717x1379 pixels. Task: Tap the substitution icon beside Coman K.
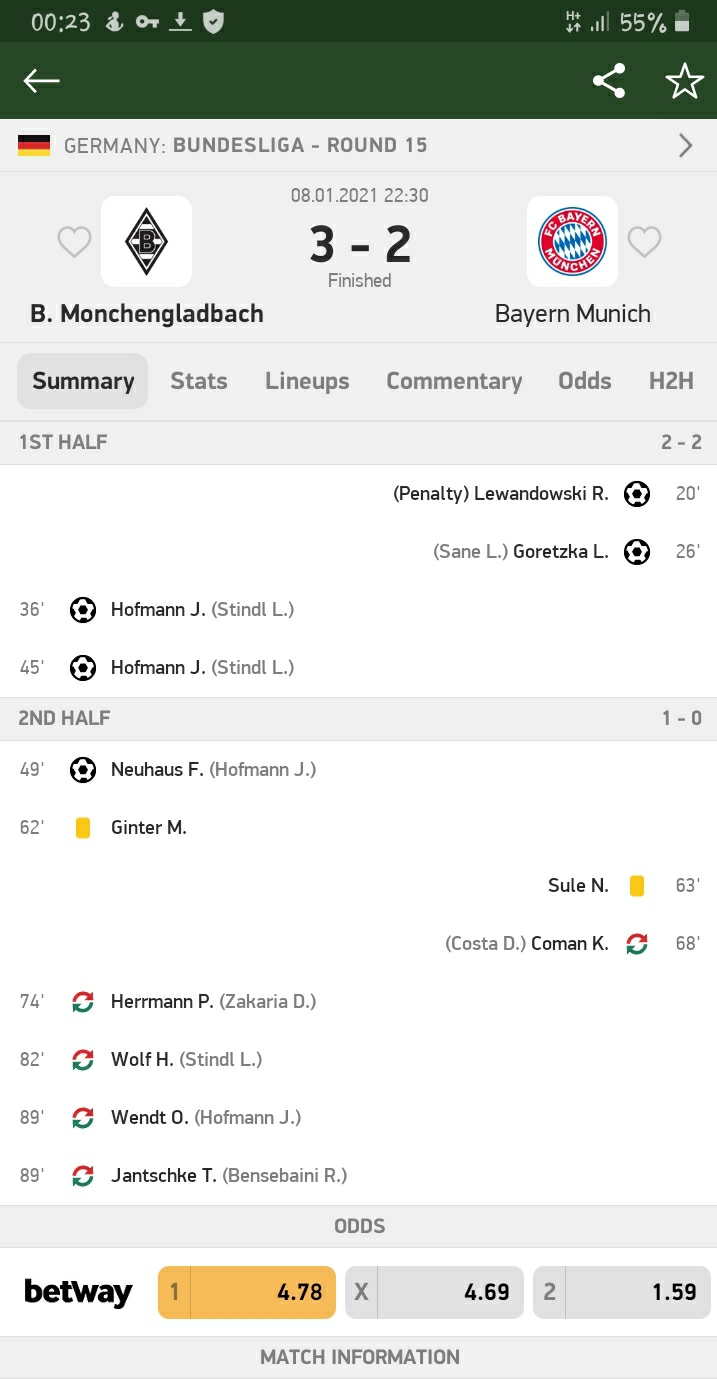pos(637,943)
